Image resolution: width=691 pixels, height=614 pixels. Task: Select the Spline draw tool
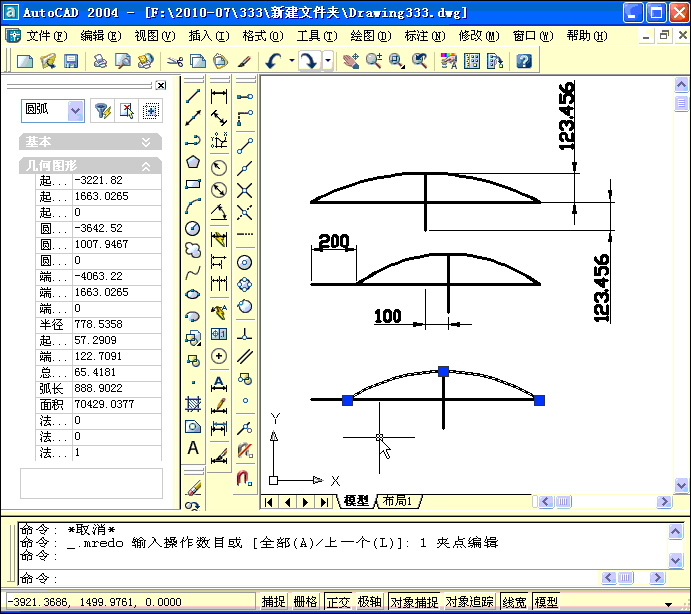(193, 272)
